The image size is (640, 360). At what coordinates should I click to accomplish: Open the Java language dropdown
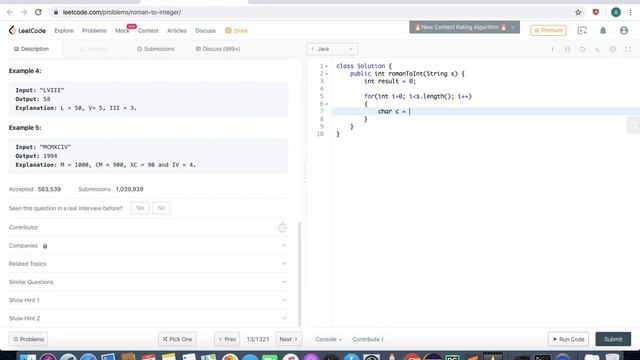pyautogui.click(x=332, y=49)
